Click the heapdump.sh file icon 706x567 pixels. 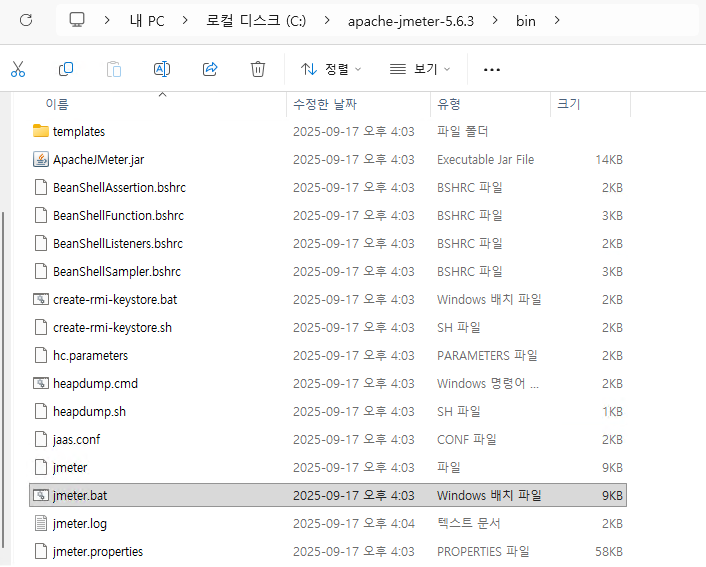[x=41, y=411]
